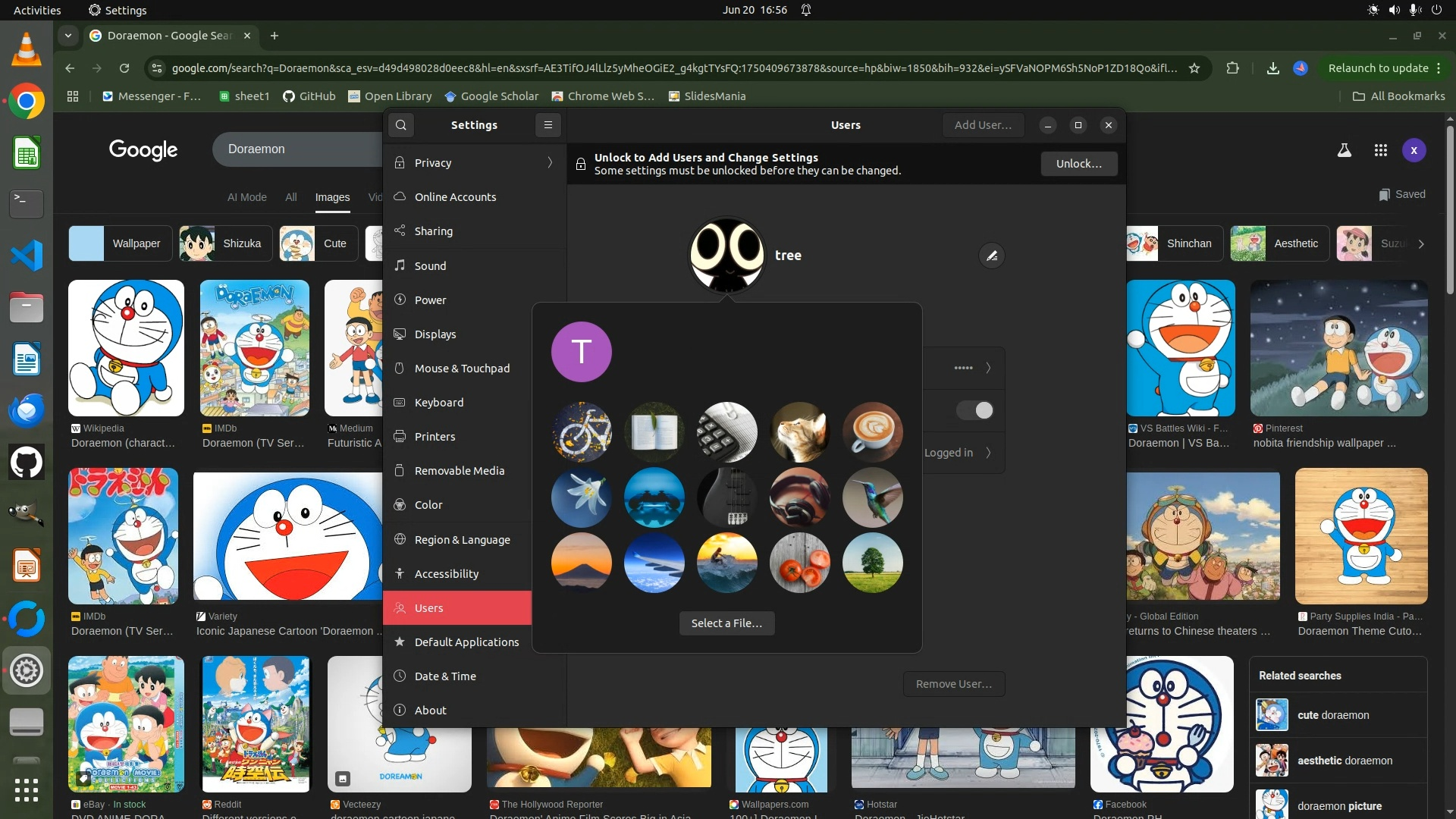
Task: Choose the coffee cup avatar picture
Action: click(x=872, y=432)
